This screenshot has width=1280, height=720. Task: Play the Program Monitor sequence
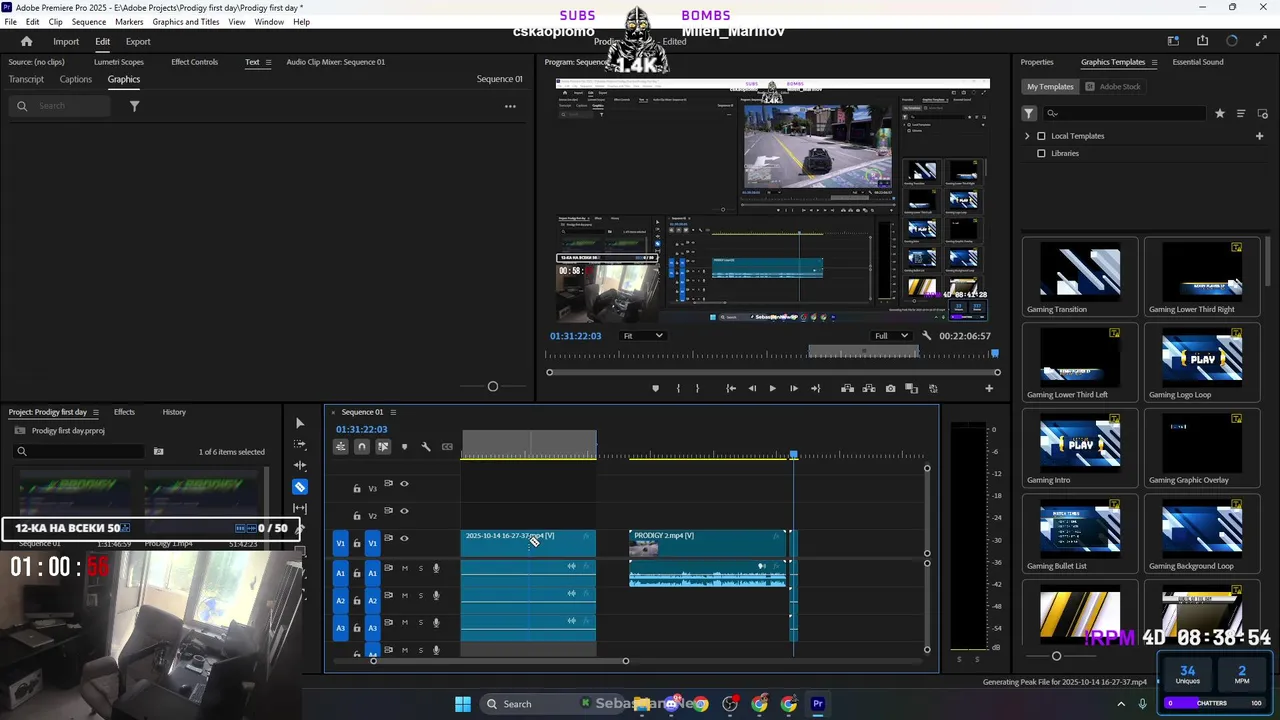772,388
